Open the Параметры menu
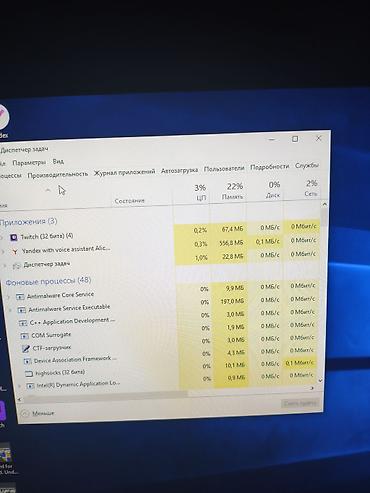 coord(29,163)
